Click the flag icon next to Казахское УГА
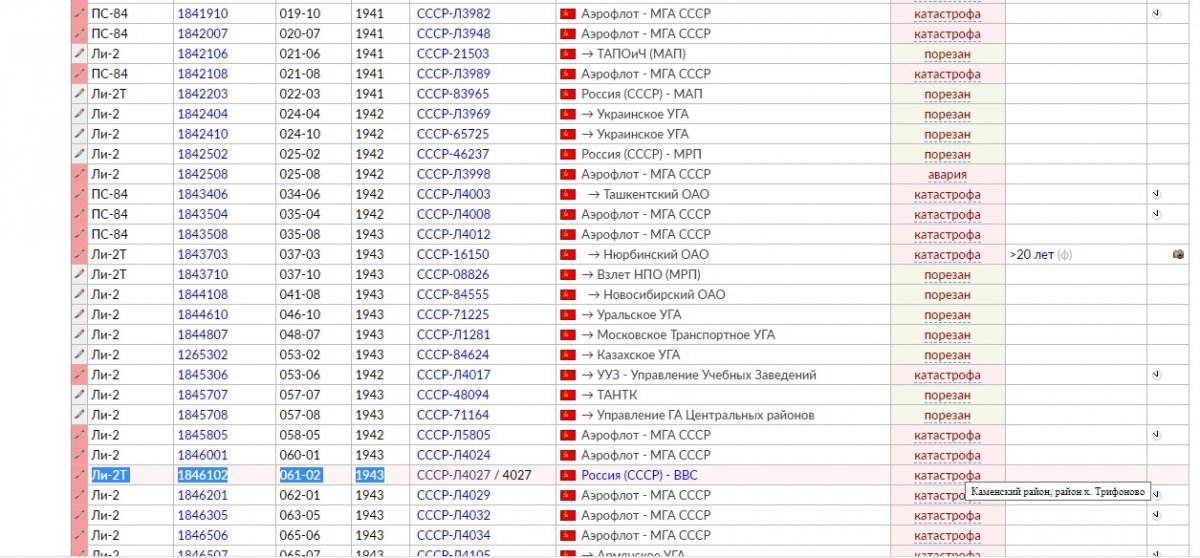1200x558 pixels. [x=569, y=355]
